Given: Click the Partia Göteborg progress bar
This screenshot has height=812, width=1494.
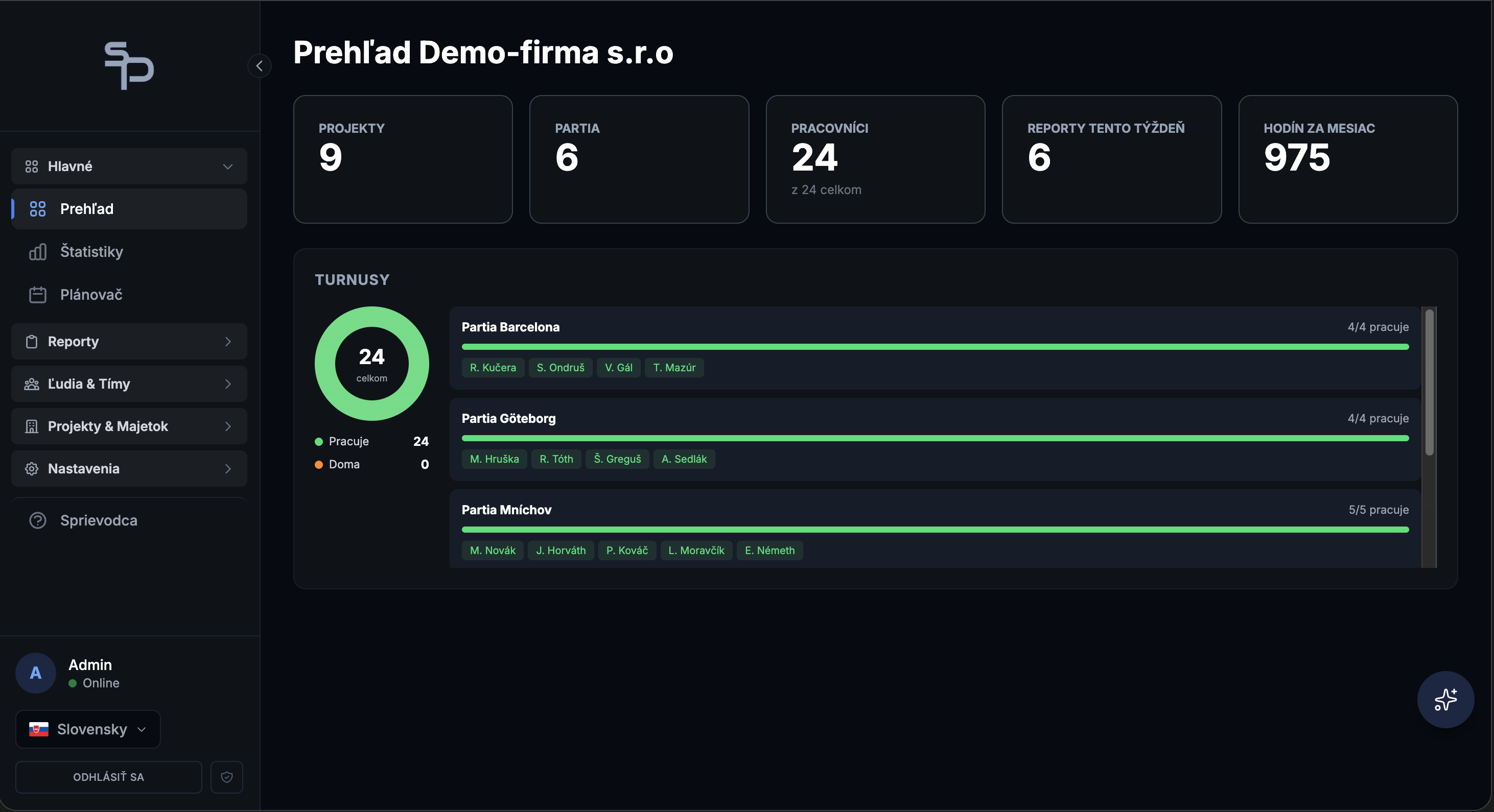Looking at the screenshot, I should tap(935, 438).
